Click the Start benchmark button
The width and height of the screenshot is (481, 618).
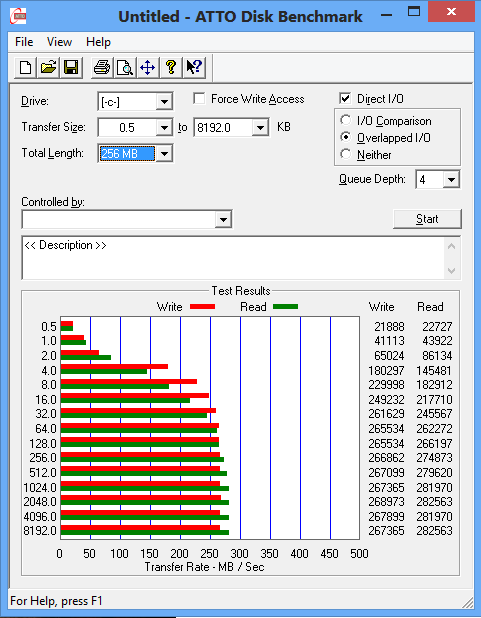427,219
